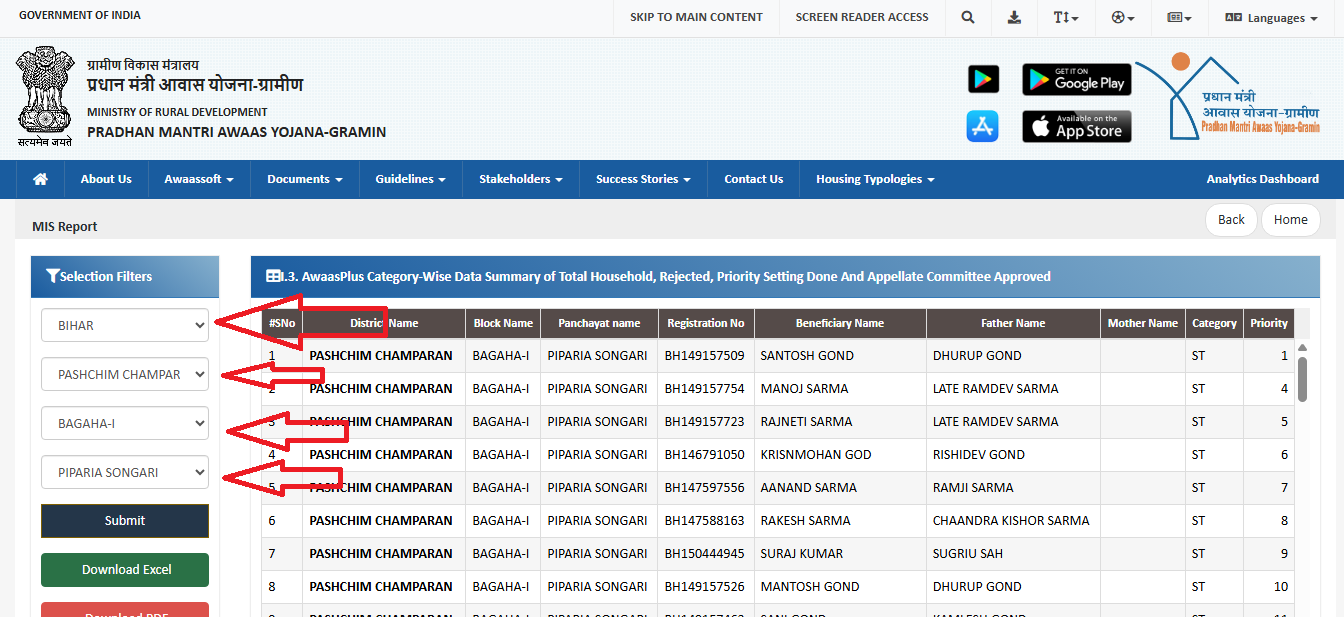Open the Contact Us page
Image resolution: width=1344 pixels, height=617 pixels.
click(754, 179)
